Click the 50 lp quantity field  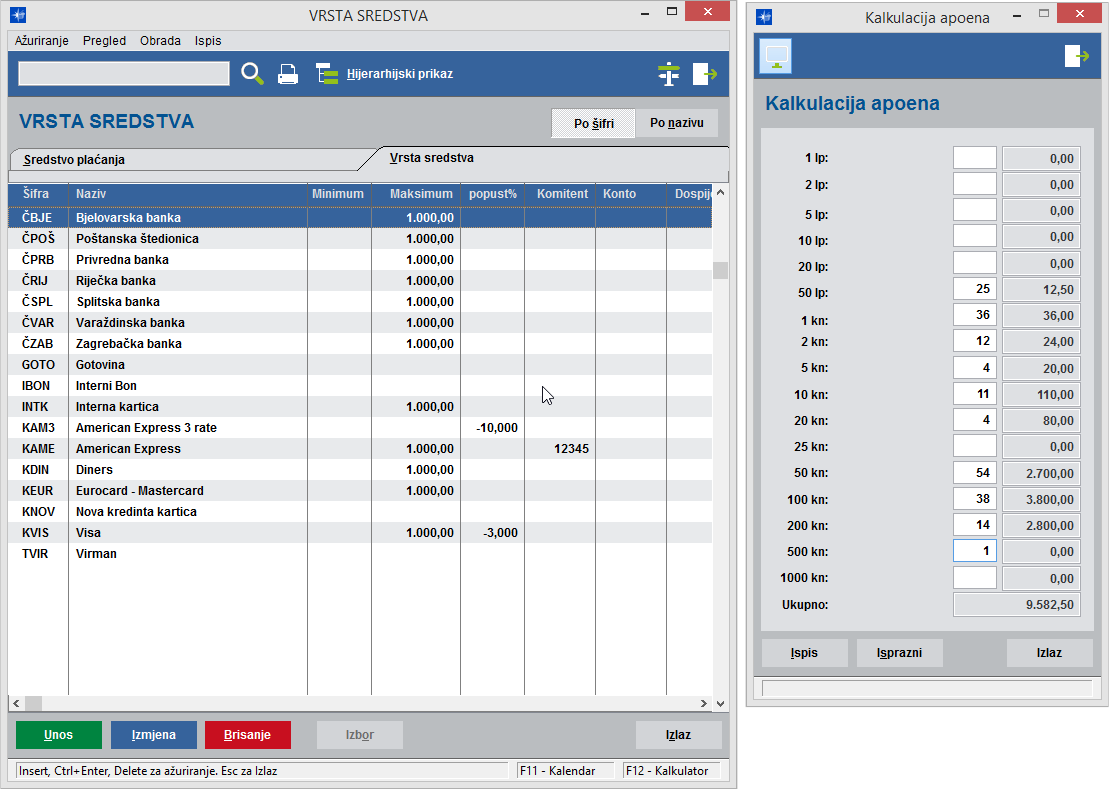pyautogui.click(x=975, y=288)
